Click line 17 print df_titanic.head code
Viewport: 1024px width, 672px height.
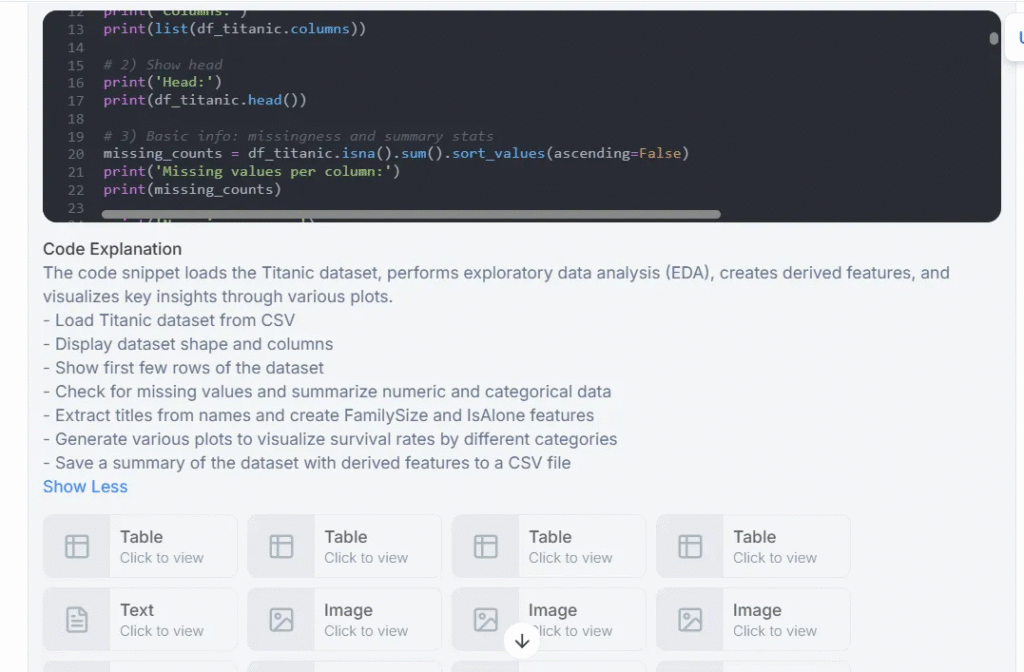click(204, 100)
